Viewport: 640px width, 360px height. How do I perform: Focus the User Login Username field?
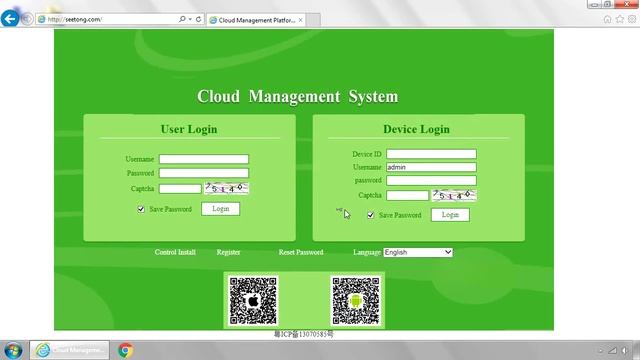pyautogui.click(x=204, y=159)
